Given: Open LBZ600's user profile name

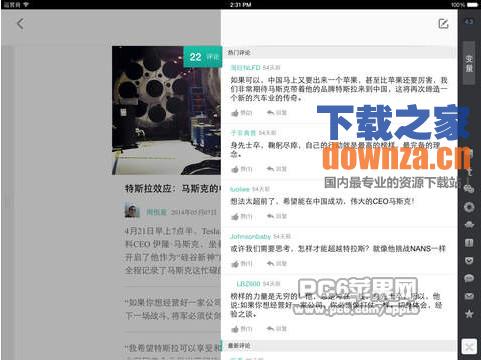Looking at the screenshot, I should point(248,284).
